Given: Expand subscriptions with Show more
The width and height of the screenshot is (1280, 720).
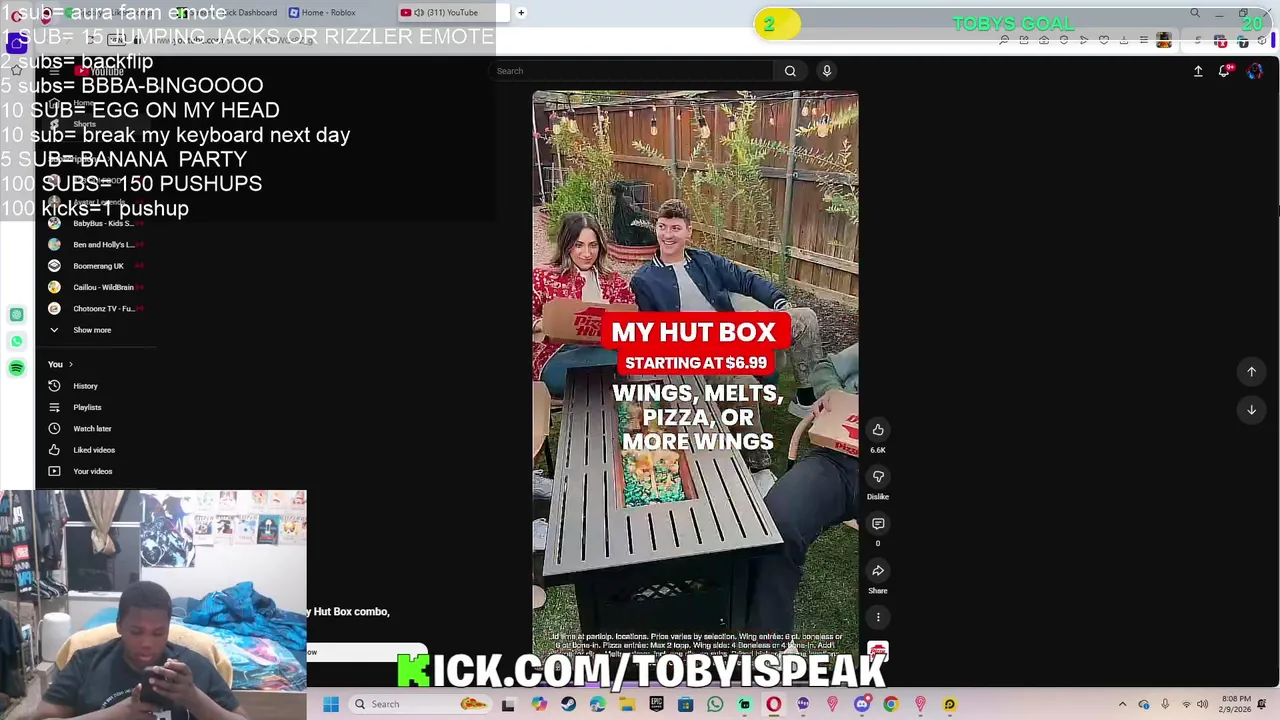Looking at the screenshot, I should (91, 330).
